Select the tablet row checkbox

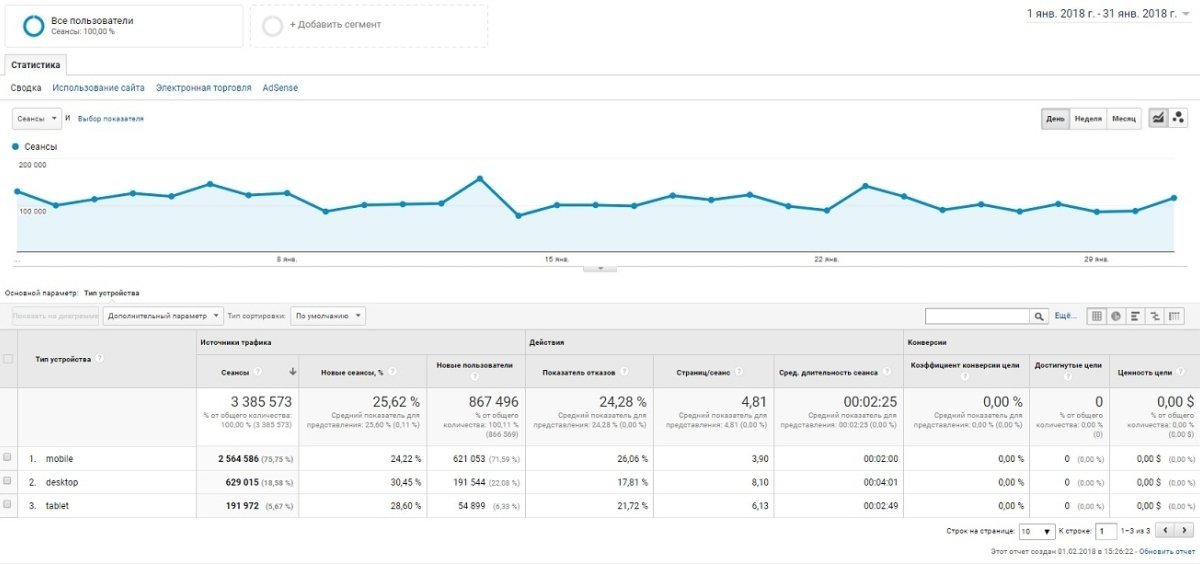[8, 505]
